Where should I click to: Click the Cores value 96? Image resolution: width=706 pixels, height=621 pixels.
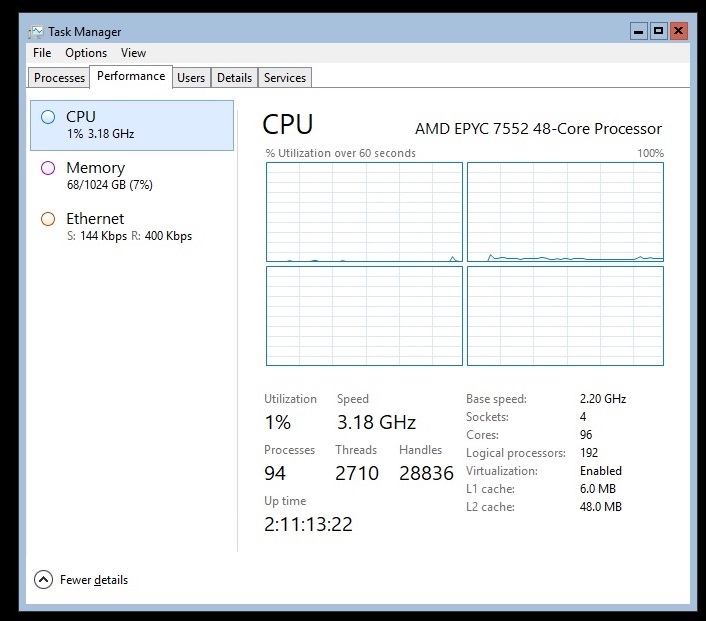click(x=586, y=435)
